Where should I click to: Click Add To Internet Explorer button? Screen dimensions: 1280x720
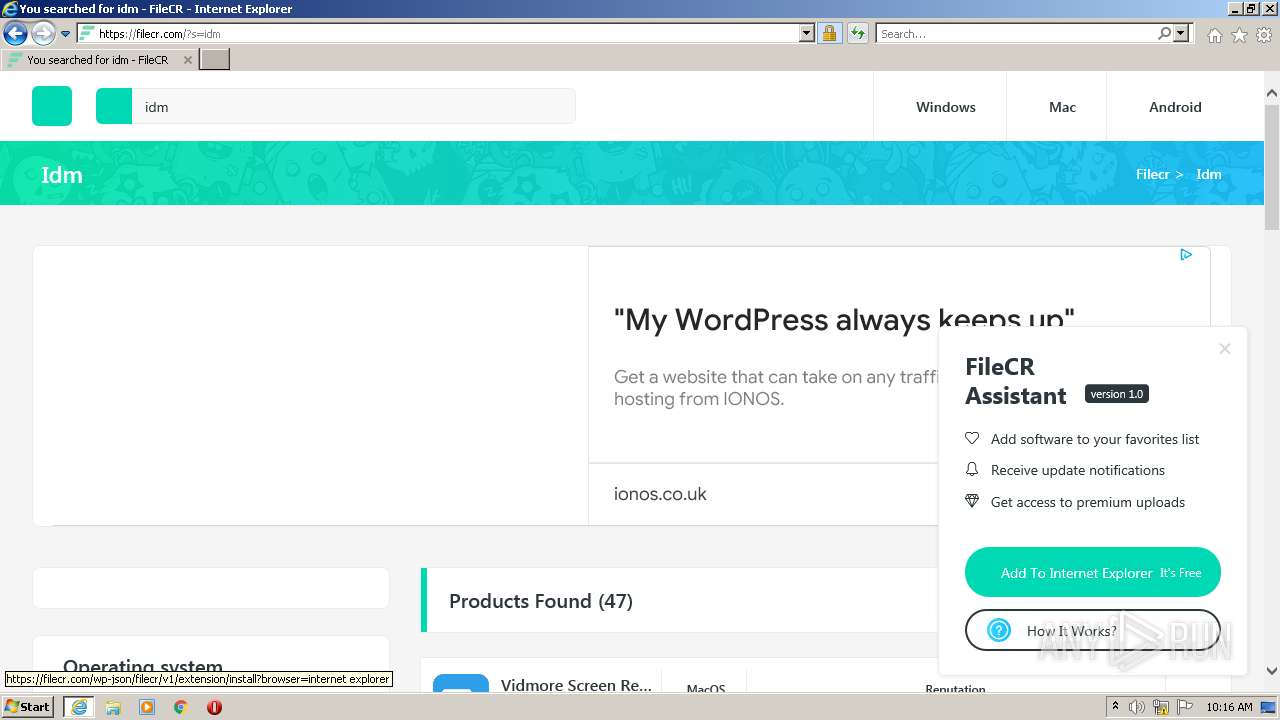(1093, 573)
